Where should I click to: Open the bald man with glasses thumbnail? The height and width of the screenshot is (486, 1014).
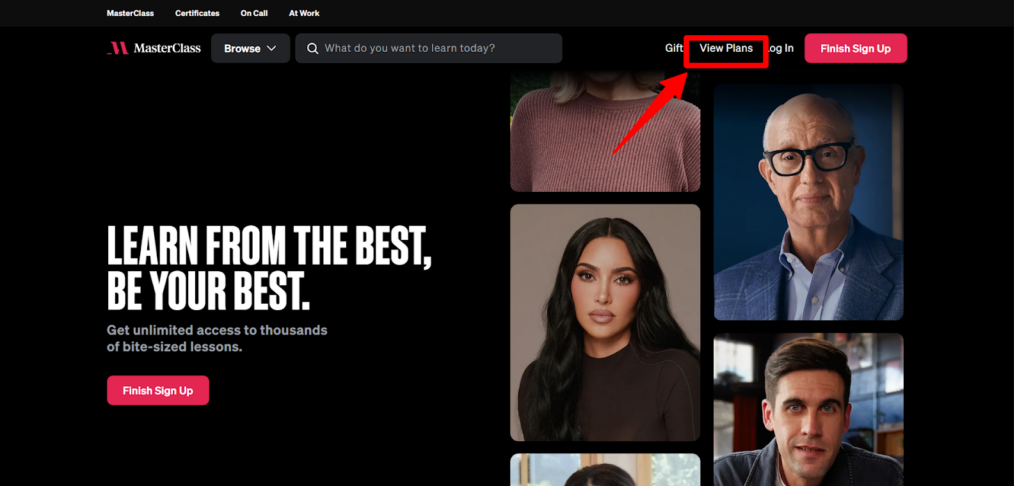[808, 202]
